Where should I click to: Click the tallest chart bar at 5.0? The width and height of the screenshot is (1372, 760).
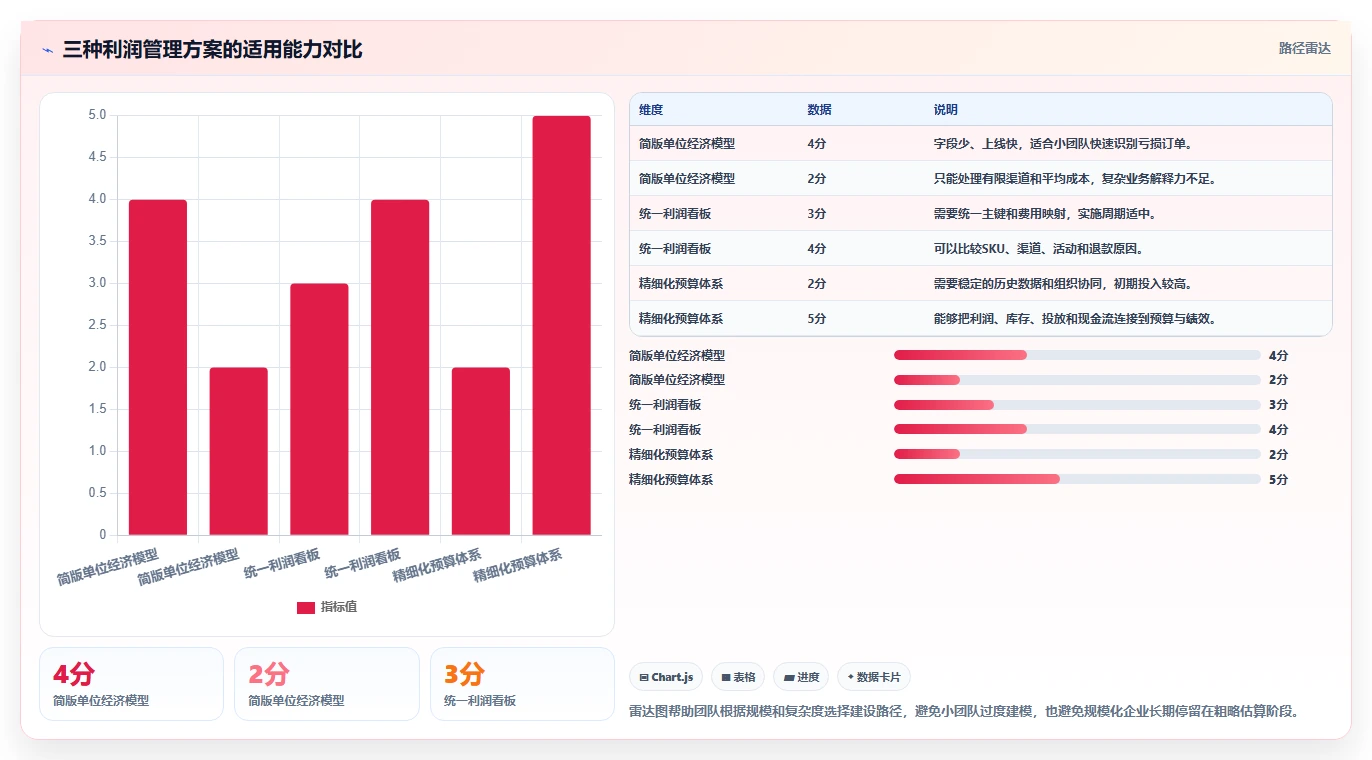coord(561,325)
